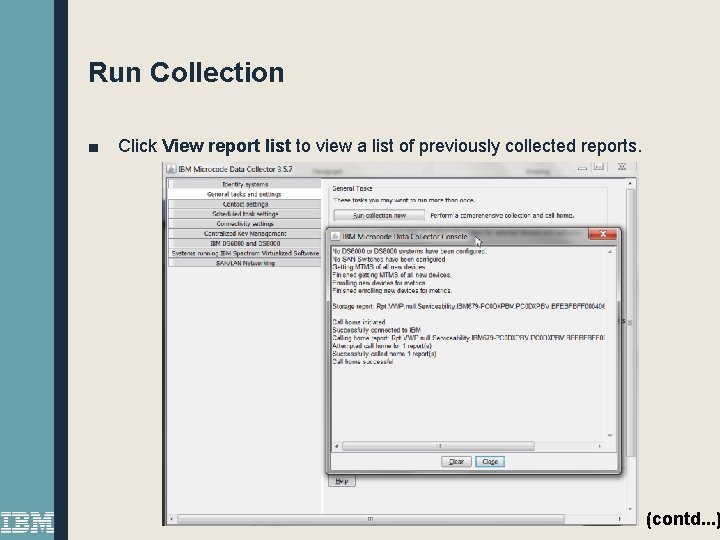Click 'Call home successful' console line

click(x=363, y=361)
